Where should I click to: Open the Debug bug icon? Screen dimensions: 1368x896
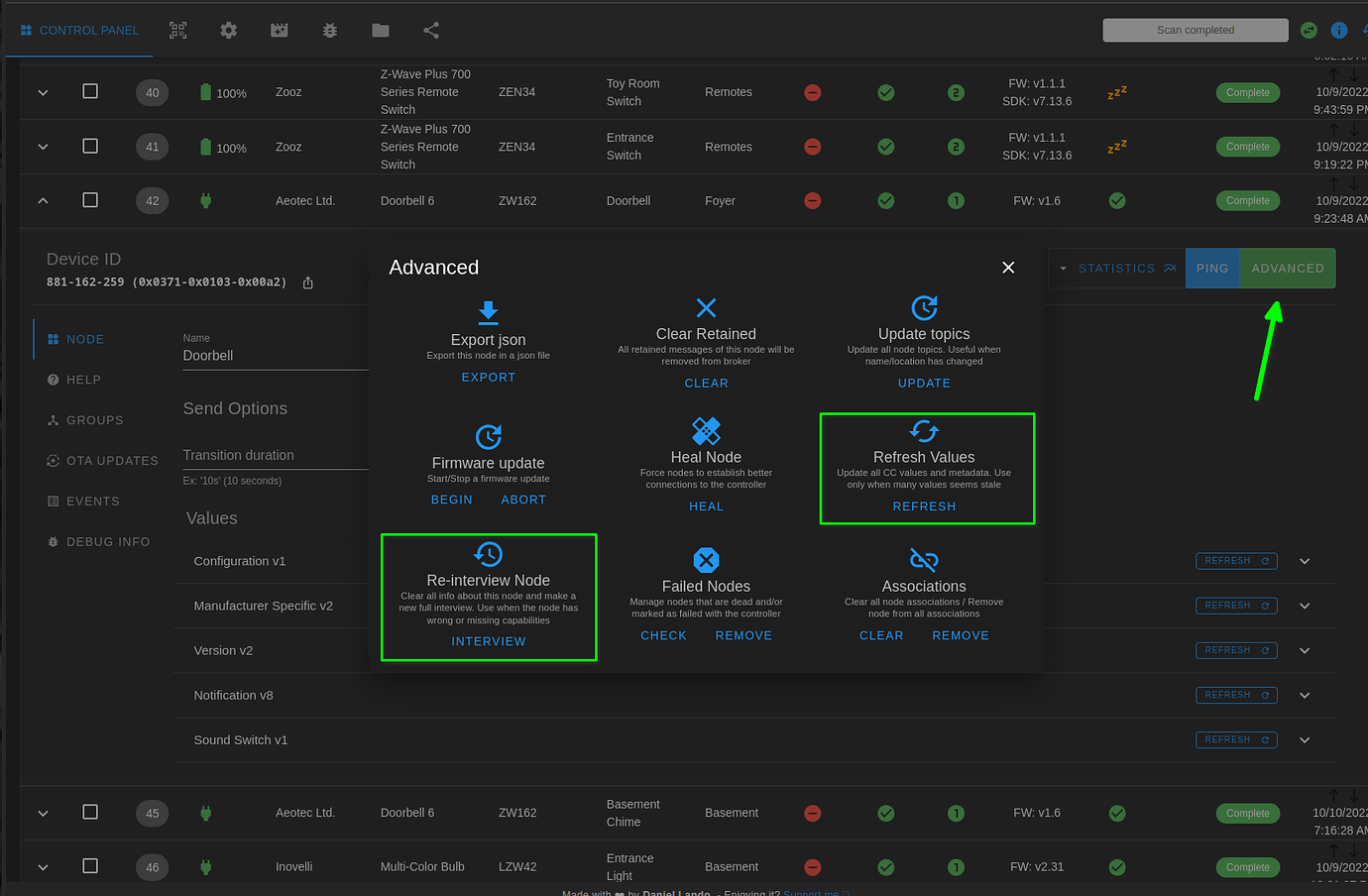[x=329, y=30]
